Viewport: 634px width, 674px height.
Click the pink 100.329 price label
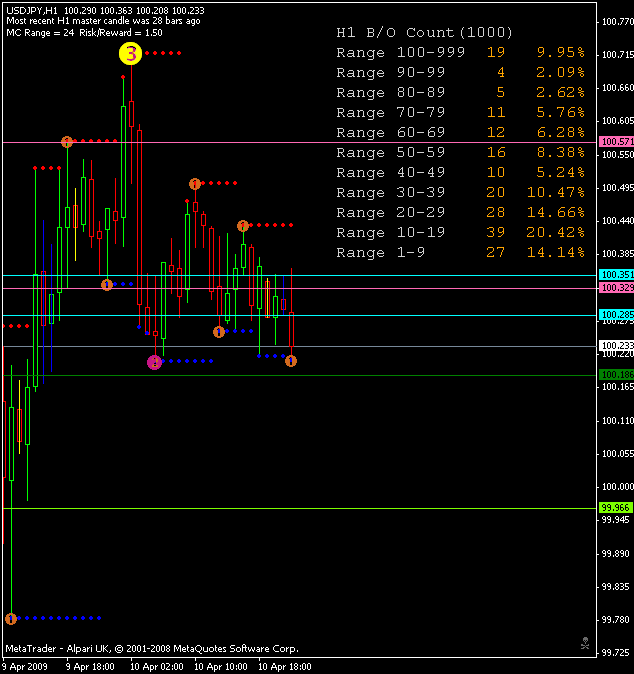click(x=614, y=288)
